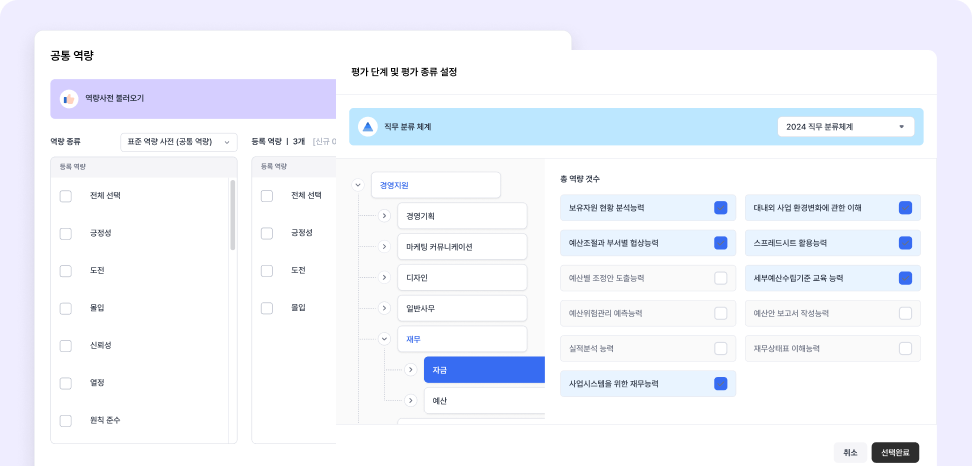Check 예산위험관리 예측능력
Viewport: 972px width, 466px height.
(720, 313)
